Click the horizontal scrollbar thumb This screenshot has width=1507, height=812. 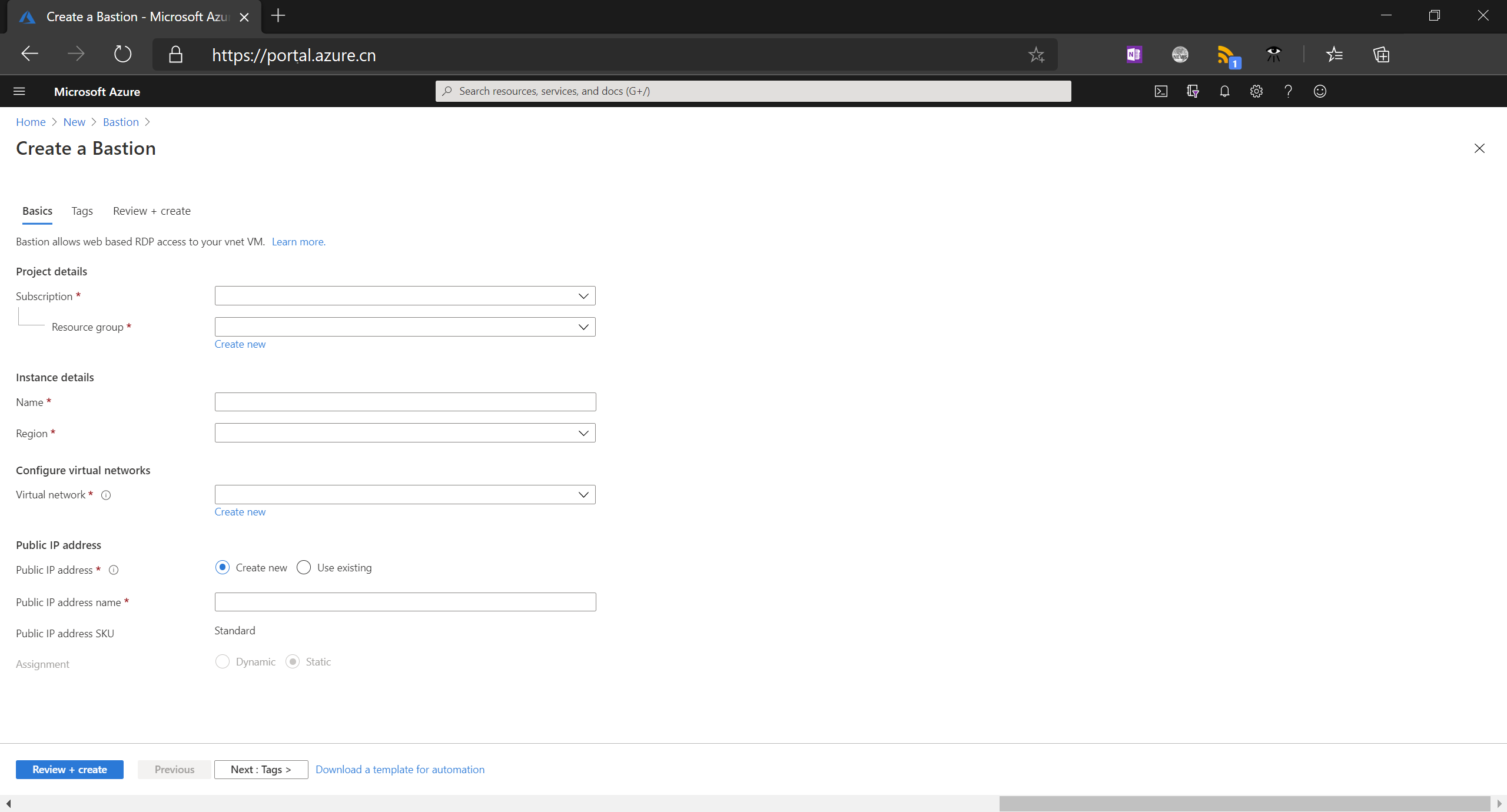1244,804
